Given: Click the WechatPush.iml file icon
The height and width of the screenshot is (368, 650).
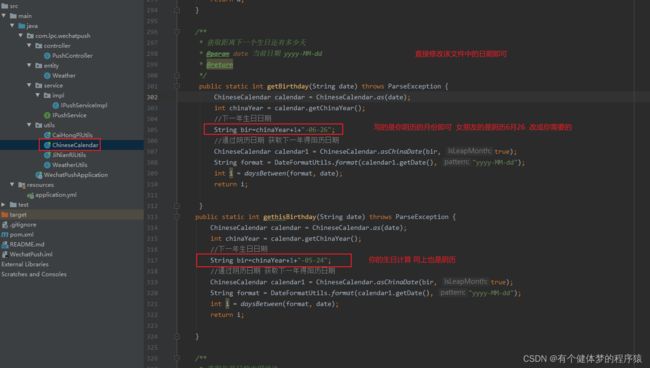Looking at the screenshot, I should [x=5, y=254].
